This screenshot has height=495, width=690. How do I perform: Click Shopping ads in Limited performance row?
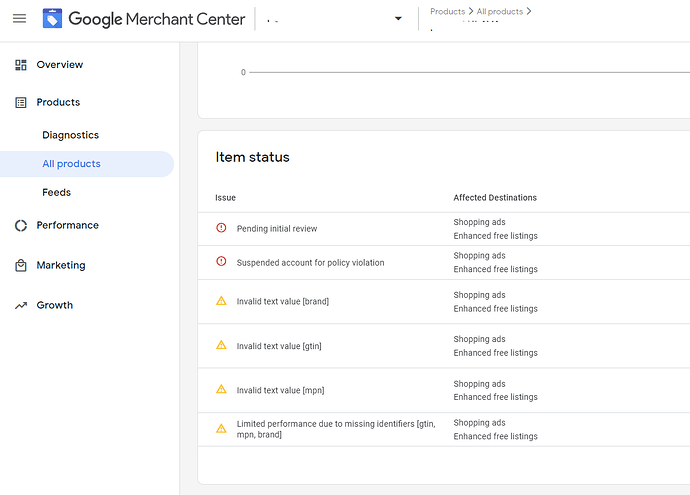click(479, 423)
